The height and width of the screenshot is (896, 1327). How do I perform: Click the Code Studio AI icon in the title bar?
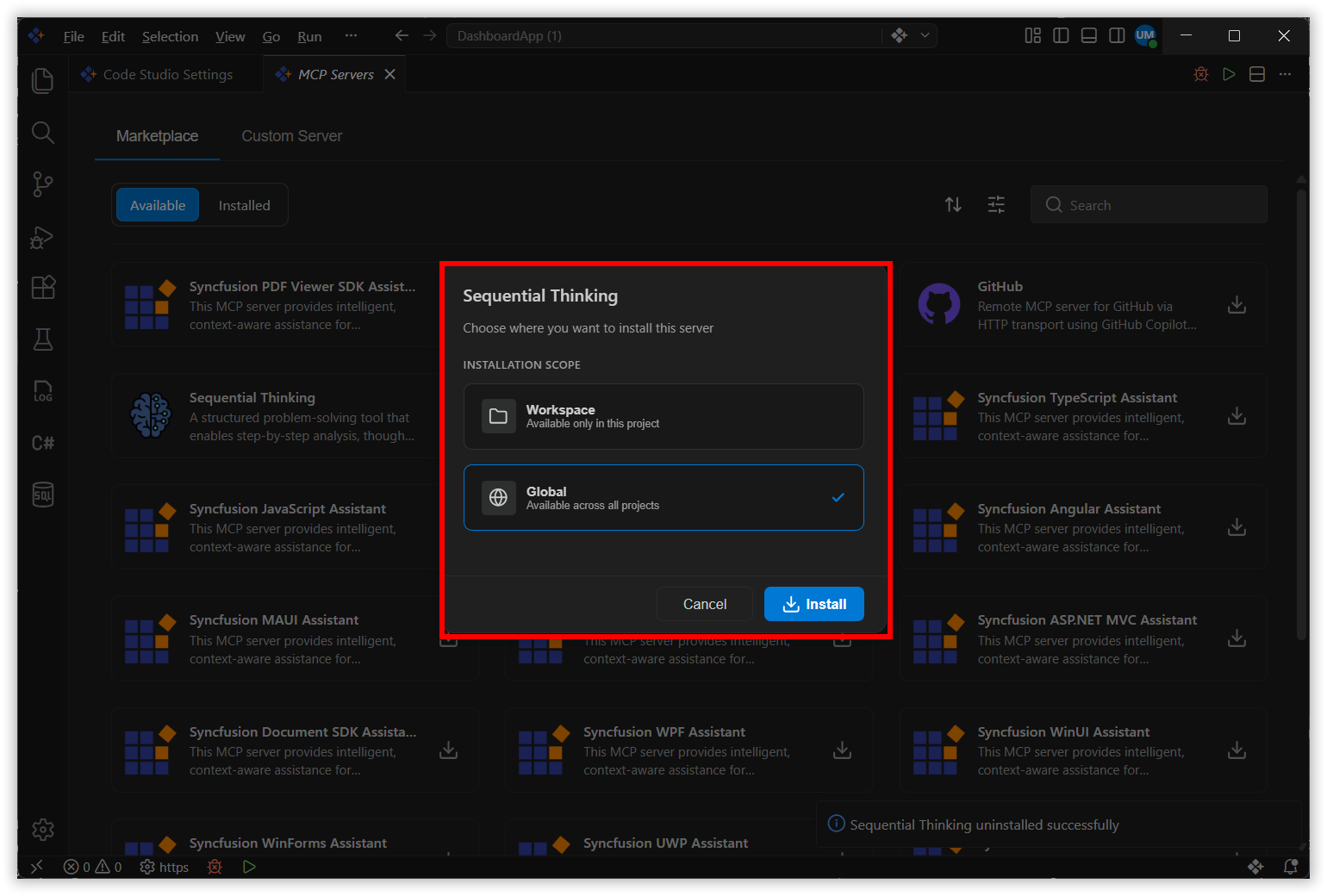[900, 35]
